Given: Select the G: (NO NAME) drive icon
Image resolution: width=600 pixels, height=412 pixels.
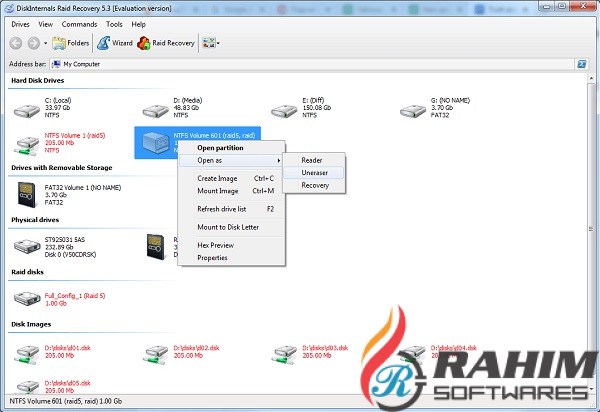Looking at the screenshot, I should pos(413,111).
